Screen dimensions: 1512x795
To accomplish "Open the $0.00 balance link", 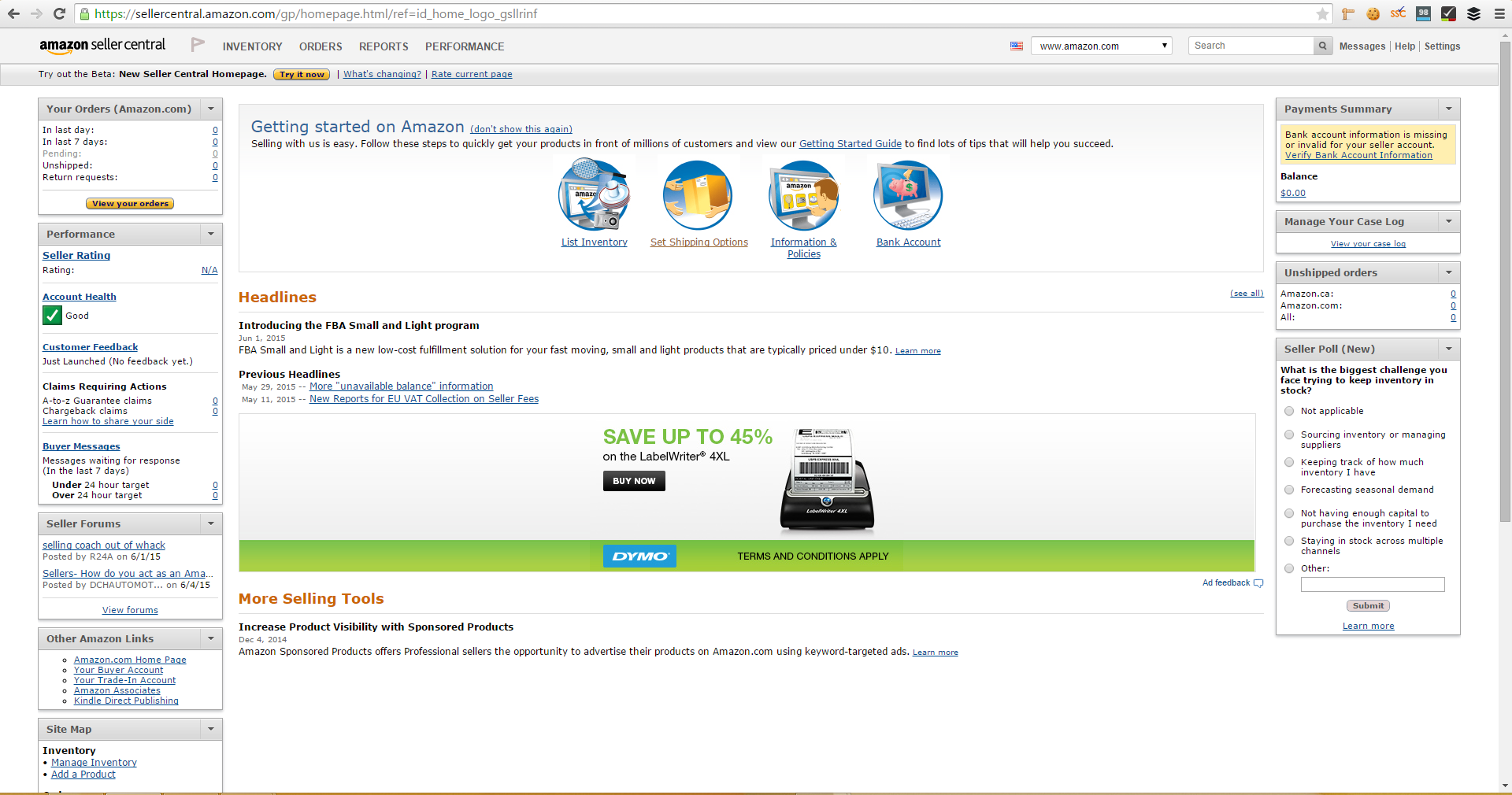I will coord(1293,193).
